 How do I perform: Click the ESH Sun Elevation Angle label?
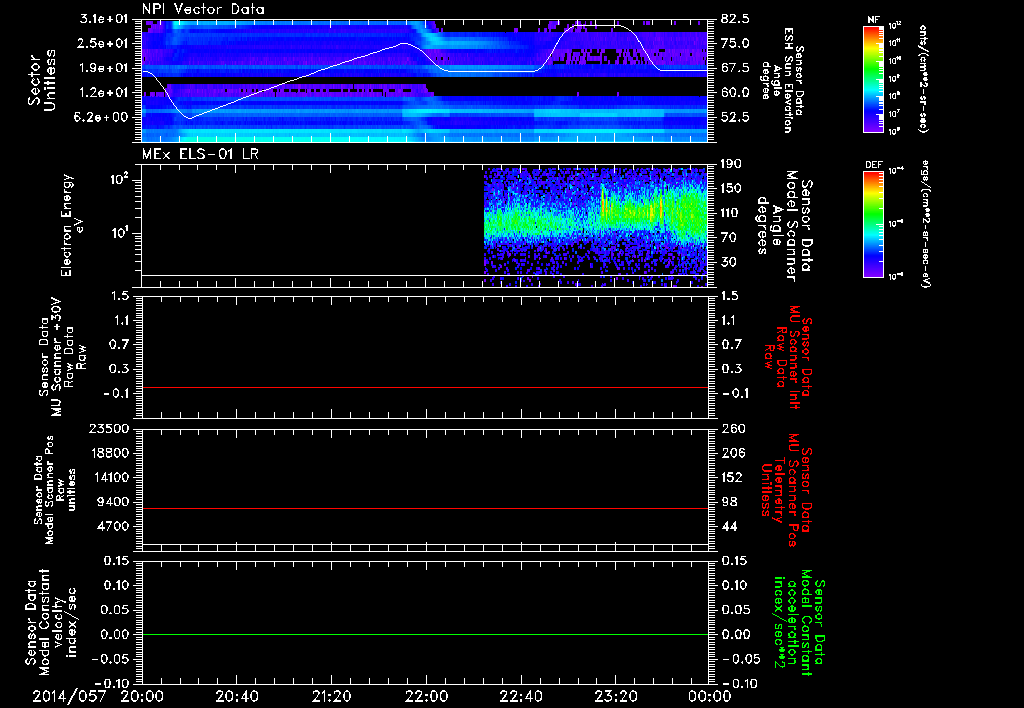789,78
